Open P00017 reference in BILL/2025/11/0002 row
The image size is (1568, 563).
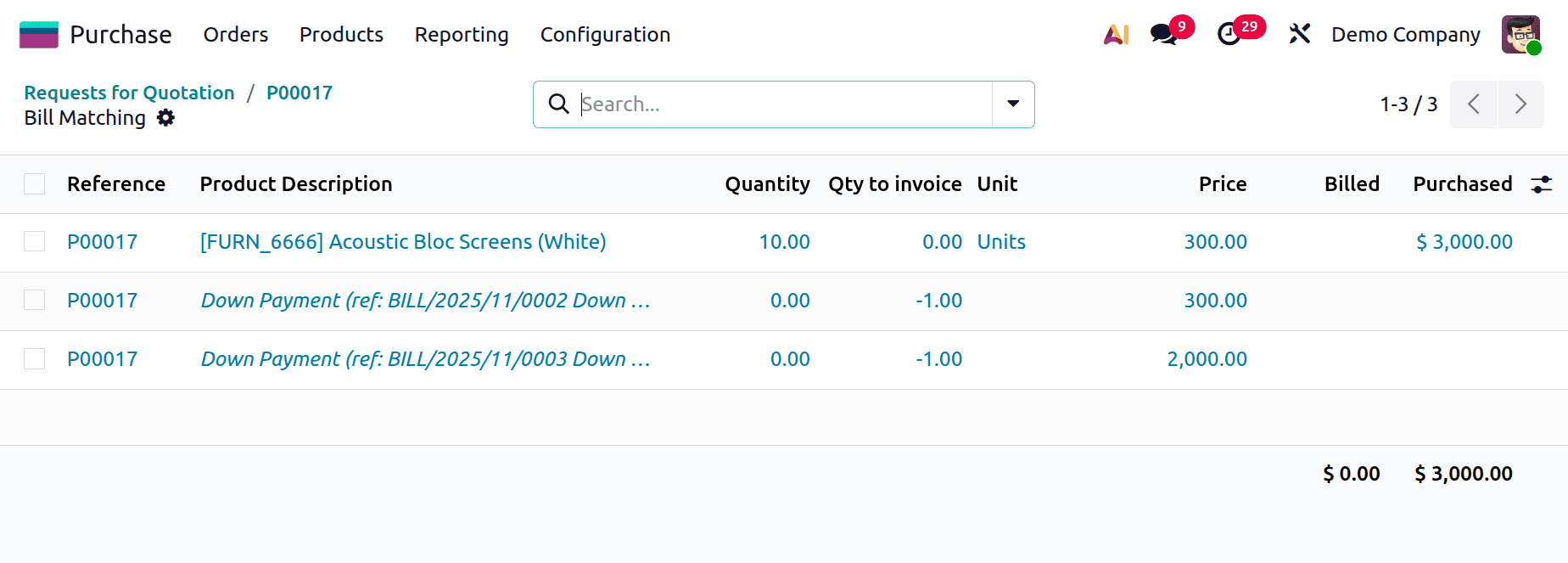(x=103, y=301)
